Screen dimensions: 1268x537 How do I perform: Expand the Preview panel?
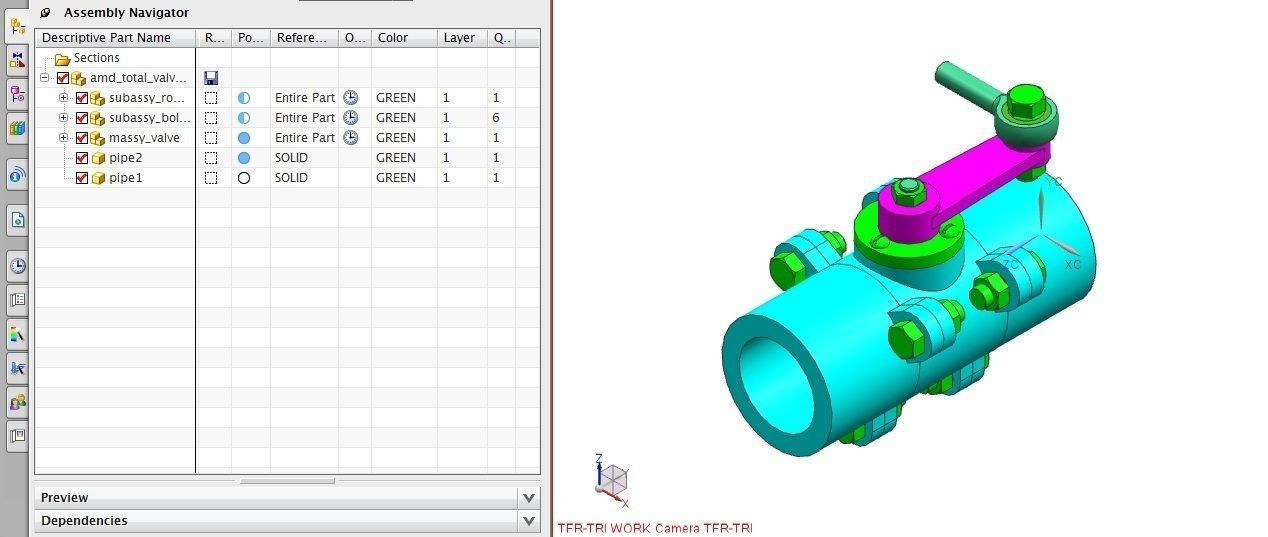click(x=287, y=497)
